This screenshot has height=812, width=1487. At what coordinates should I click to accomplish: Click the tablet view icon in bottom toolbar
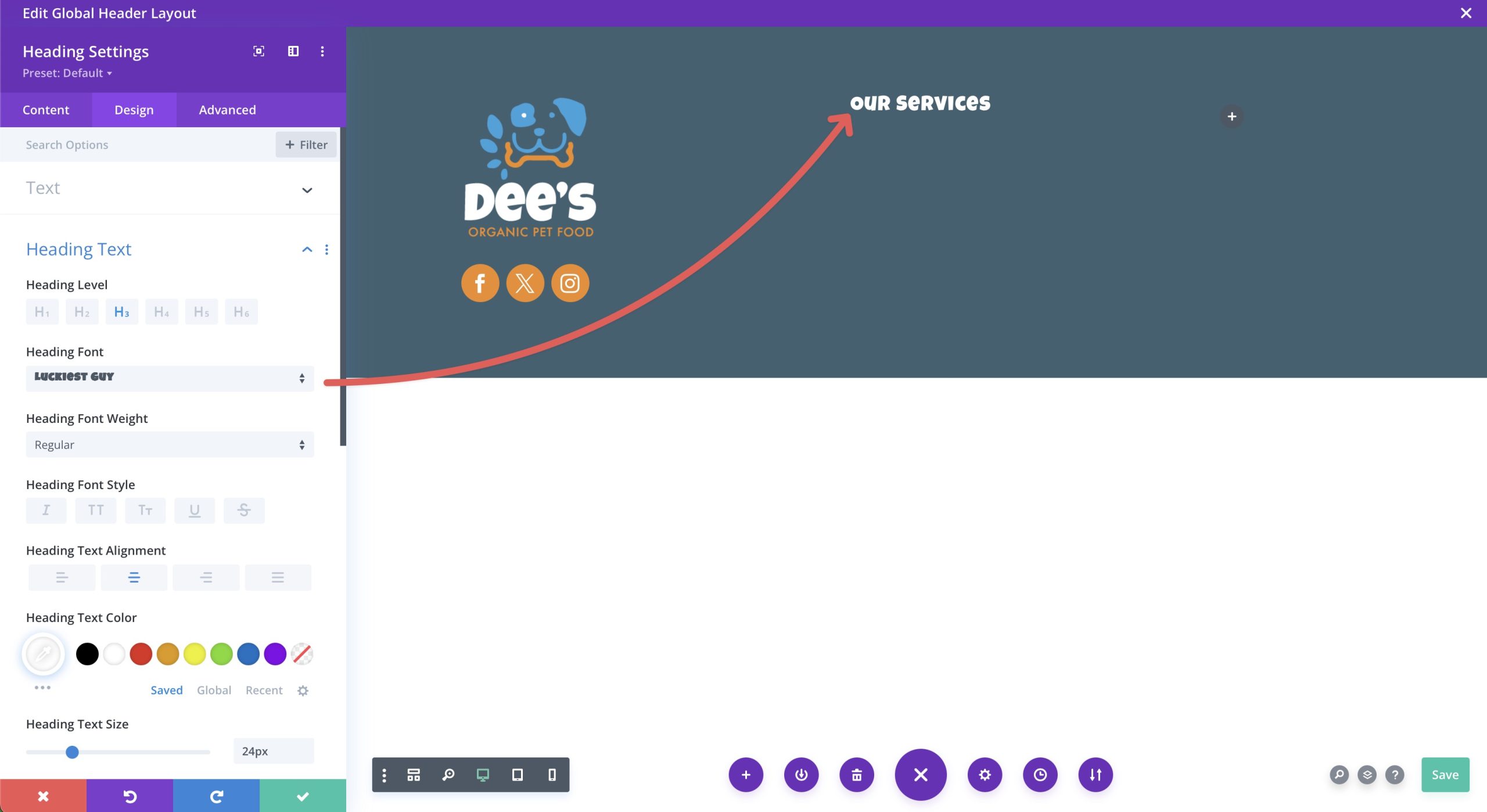tap(517, 775)
